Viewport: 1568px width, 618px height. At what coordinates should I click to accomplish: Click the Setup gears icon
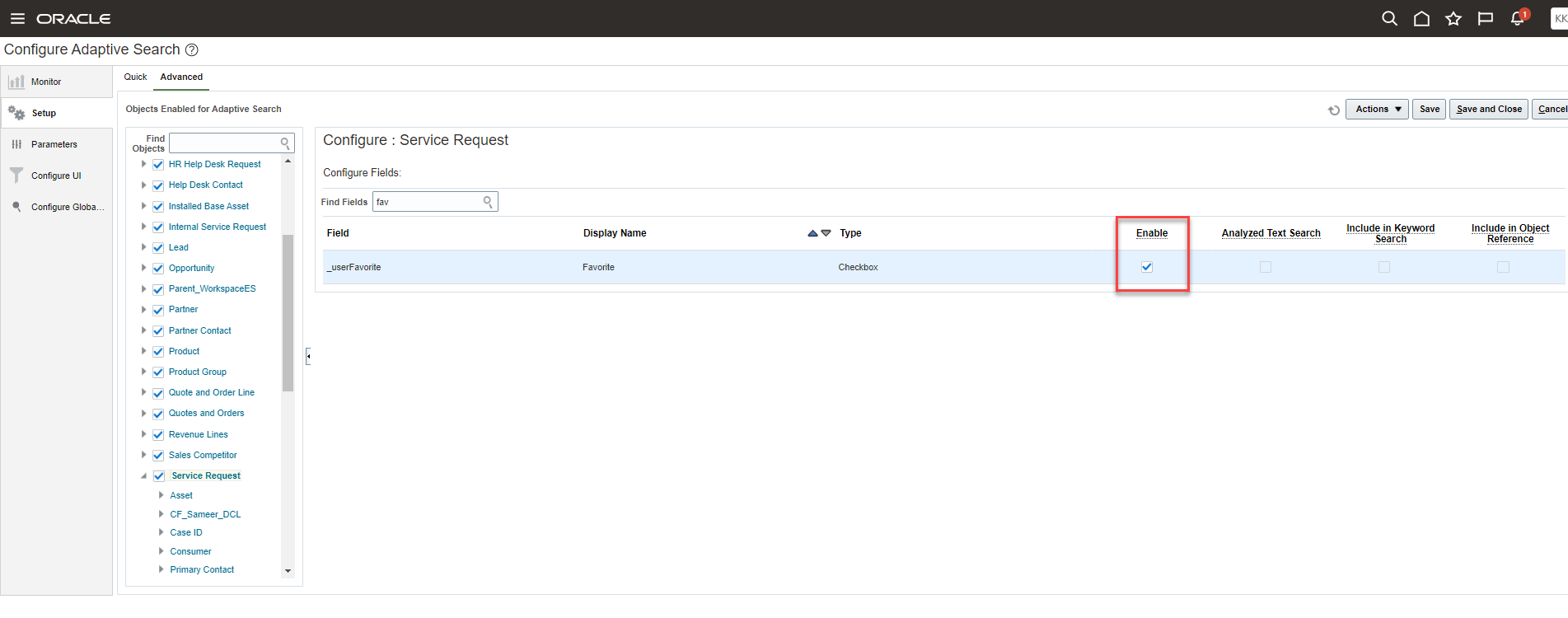[16, 113]
